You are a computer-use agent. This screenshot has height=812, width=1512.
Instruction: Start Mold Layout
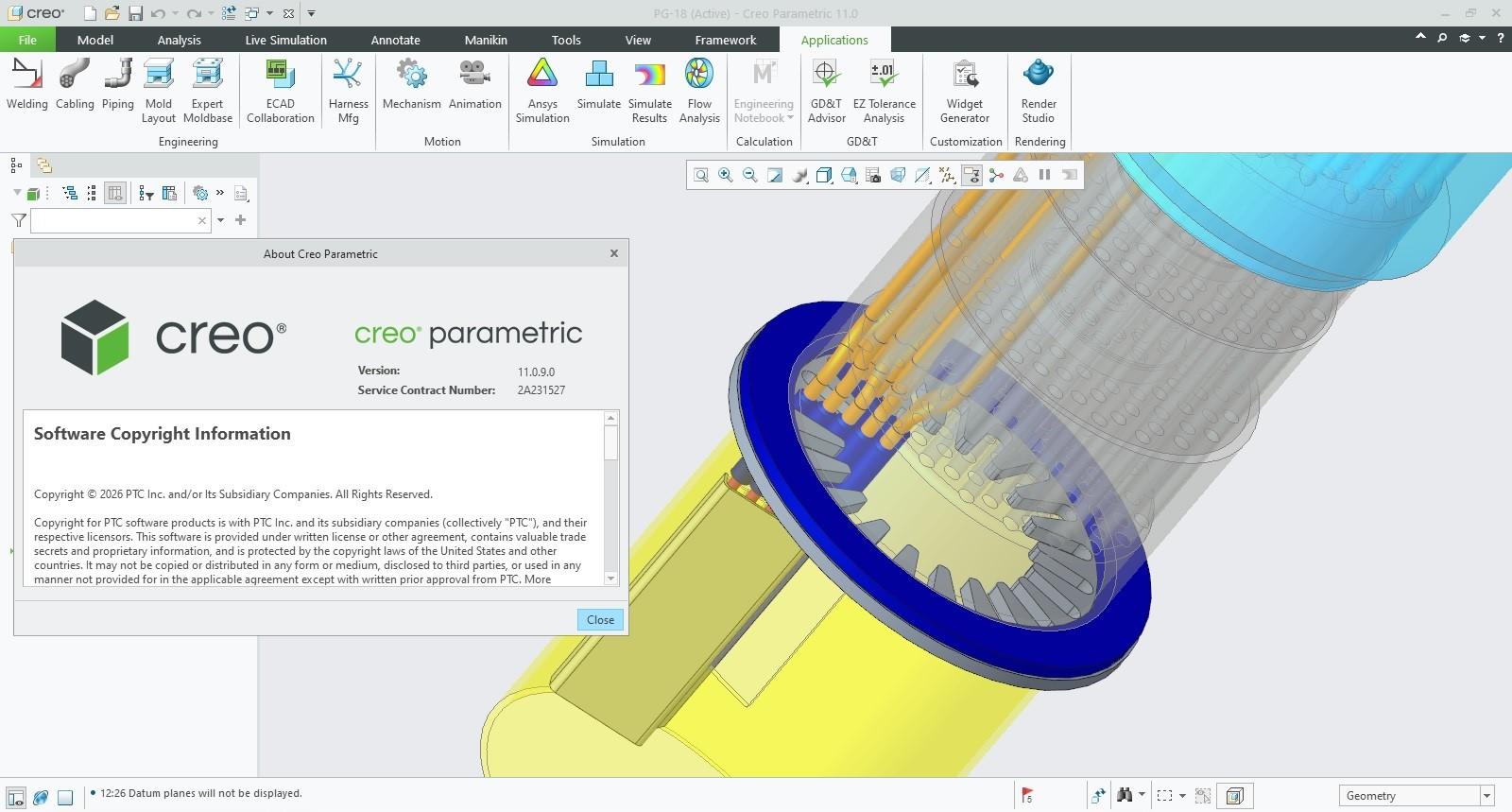pos(159,92)
